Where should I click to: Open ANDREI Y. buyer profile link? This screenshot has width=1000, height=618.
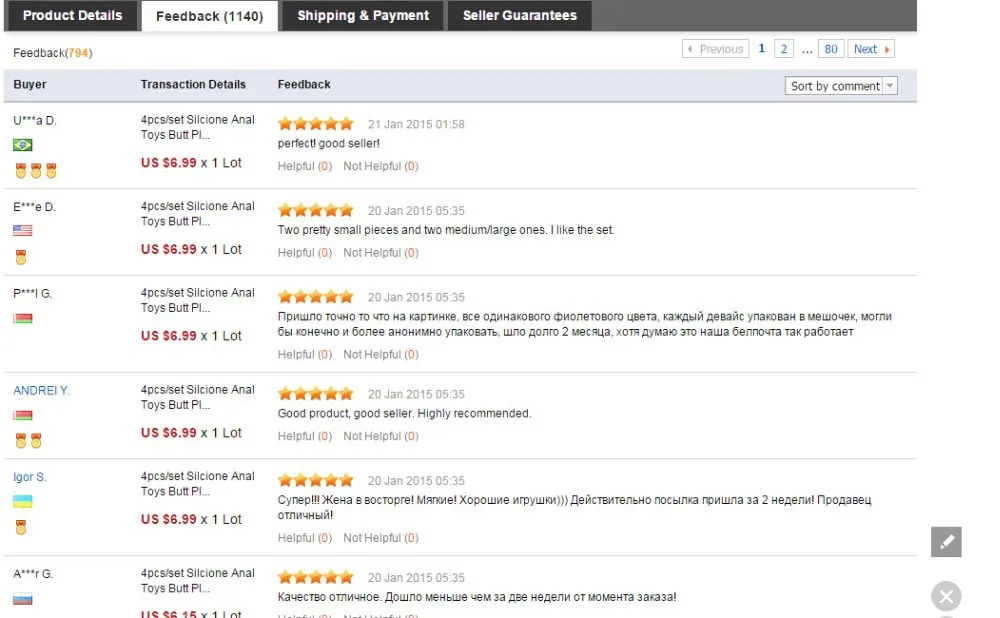(41, 390)
